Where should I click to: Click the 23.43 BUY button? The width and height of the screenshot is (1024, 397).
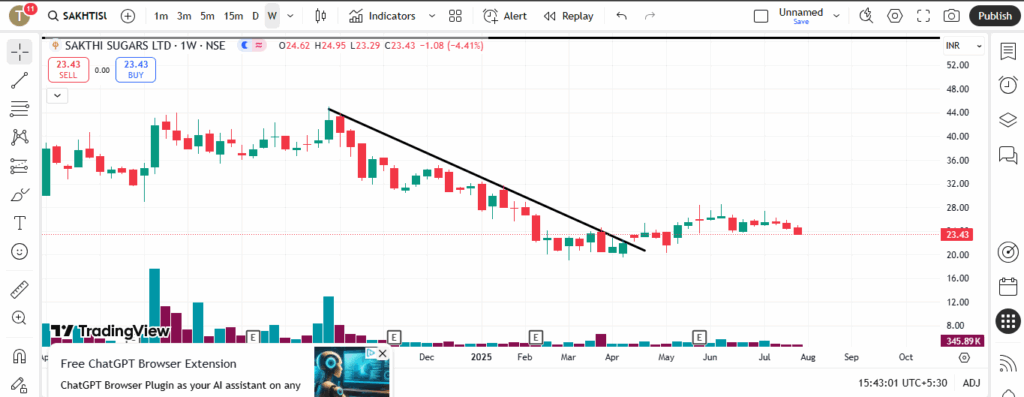(x=136, y=70)
